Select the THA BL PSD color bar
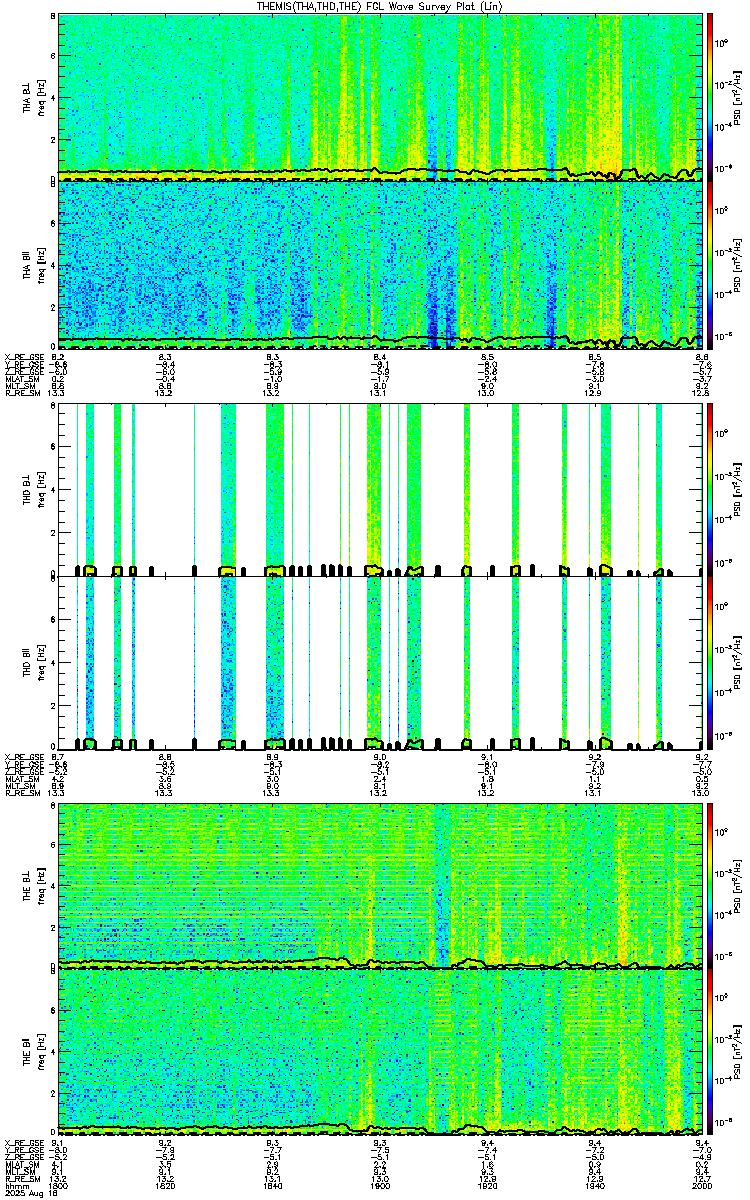 pyautogui.click(x=711, y=96)
